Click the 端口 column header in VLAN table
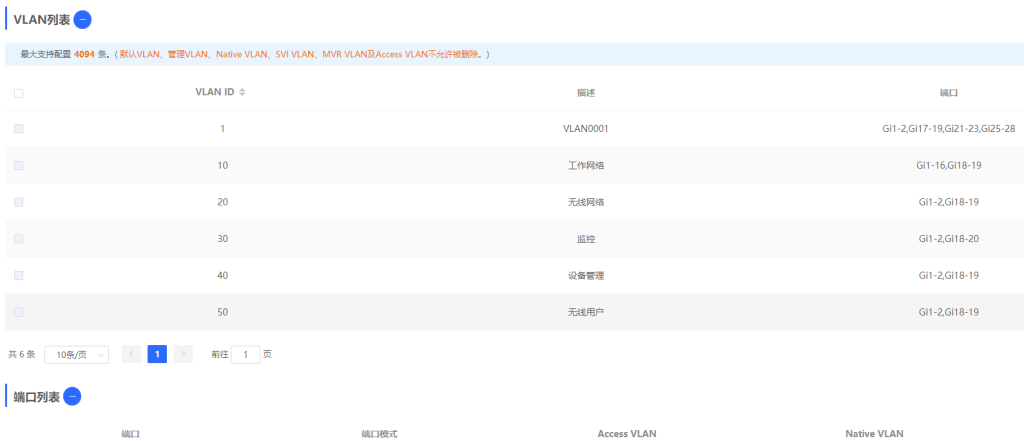This screenshot has height=441, width=1024. (948, 93)
